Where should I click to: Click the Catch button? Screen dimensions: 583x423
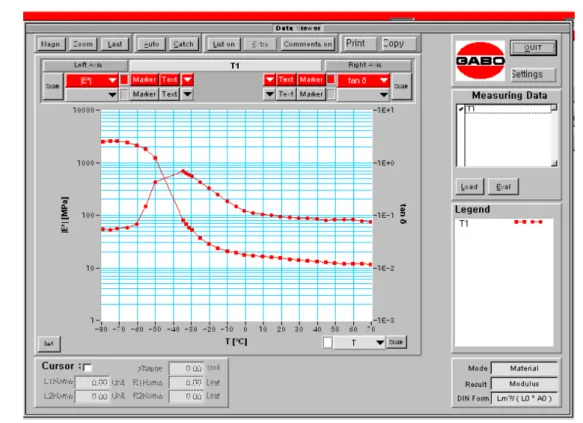[x=183, y=44]
